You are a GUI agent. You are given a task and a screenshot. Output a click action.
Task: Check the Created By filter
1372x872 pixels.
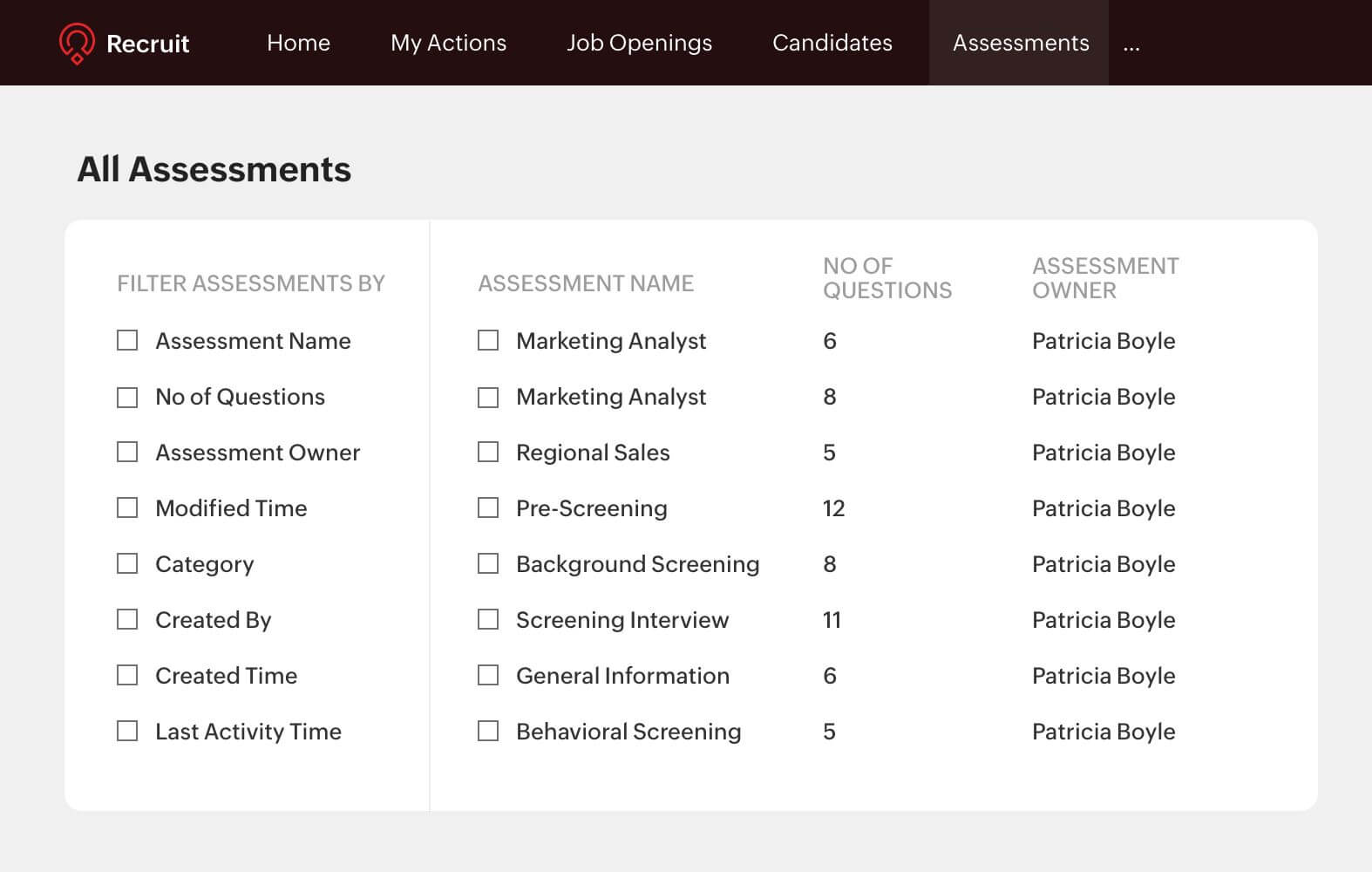pos(127,620)
